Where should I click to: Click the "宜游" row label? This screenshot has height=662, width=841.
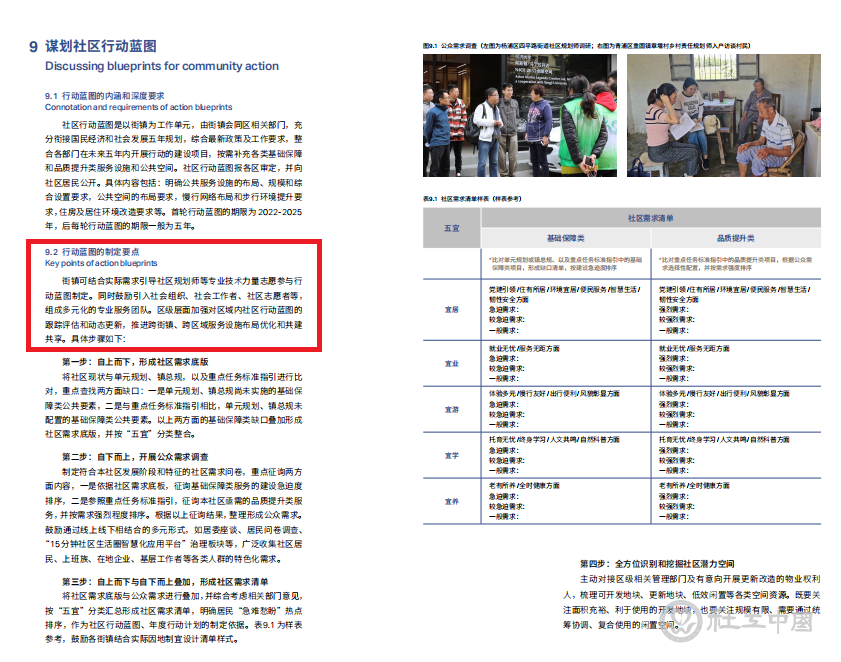[452, 409]
